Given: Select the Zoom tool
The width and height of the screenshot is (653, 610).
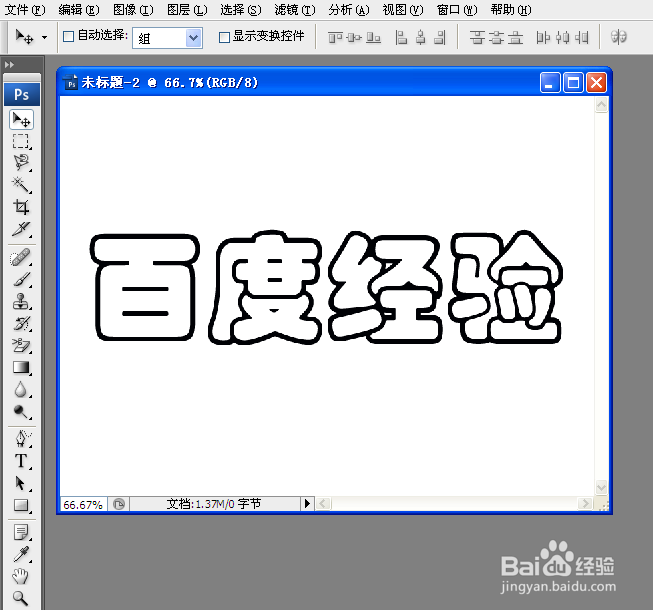Looking at the screenshot, I should [20, 598].
